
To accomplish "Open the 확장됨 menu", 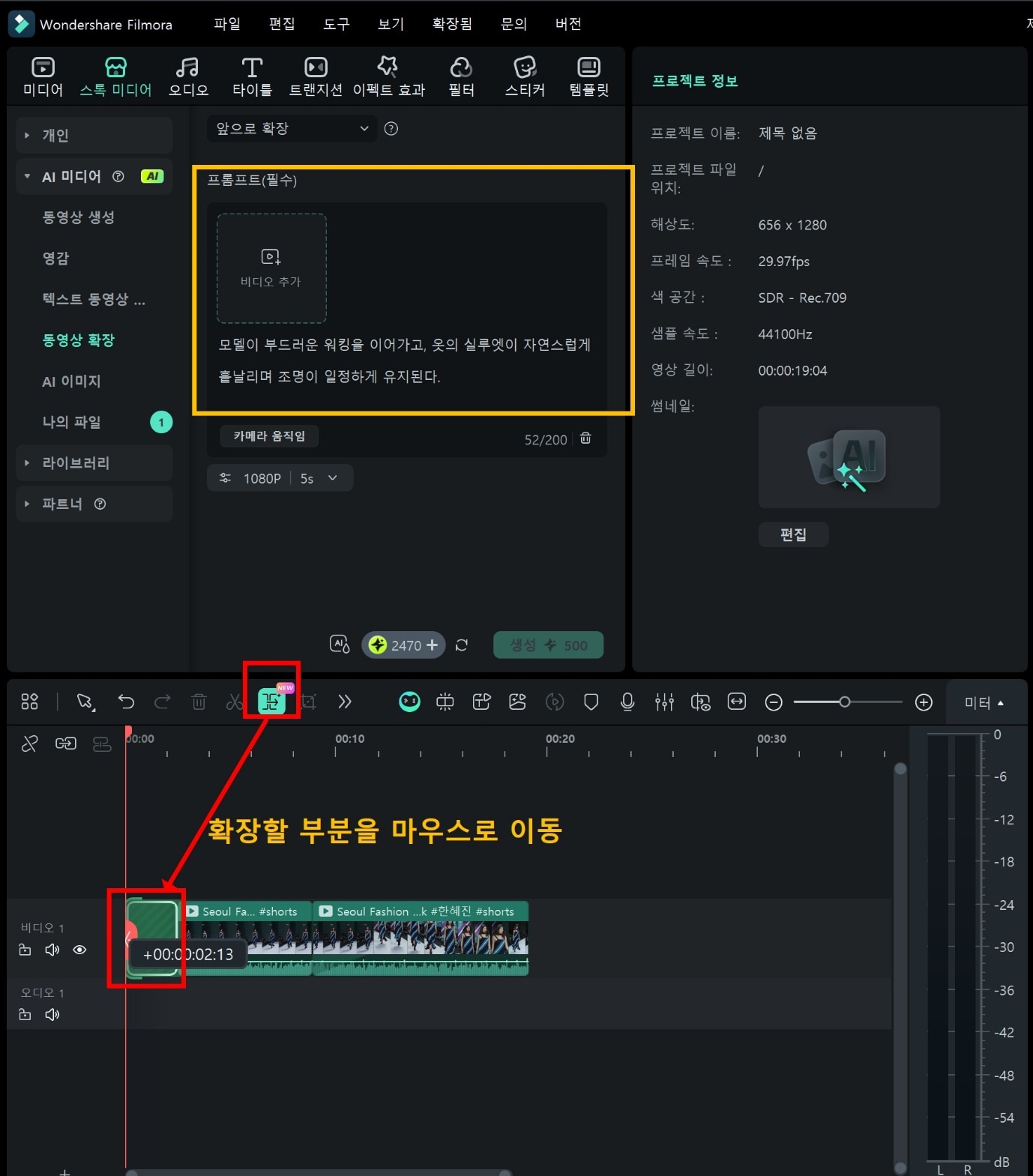I will (452, 24).
